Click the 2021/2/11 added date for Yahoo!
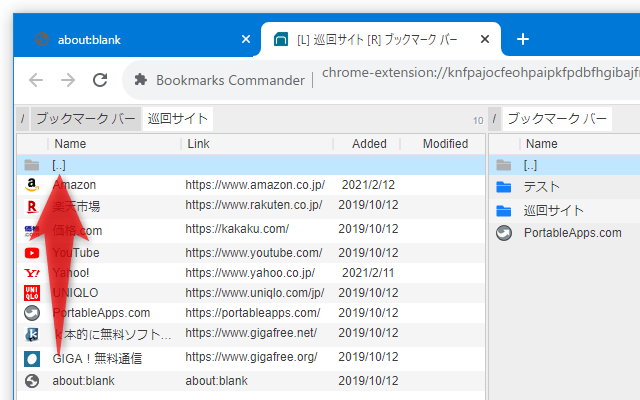Screen dimensions: 640x400 tap(368, 273)
